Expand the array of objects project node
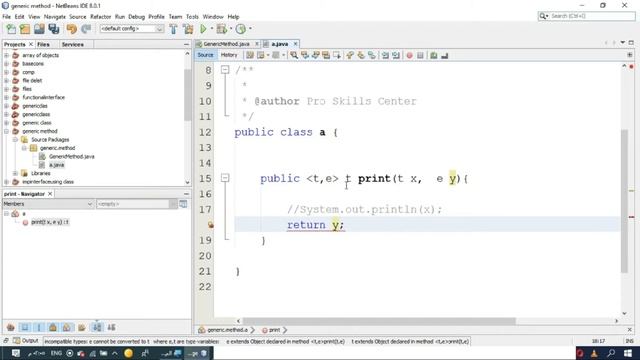The image size is (640, 360). click(6, 55)
